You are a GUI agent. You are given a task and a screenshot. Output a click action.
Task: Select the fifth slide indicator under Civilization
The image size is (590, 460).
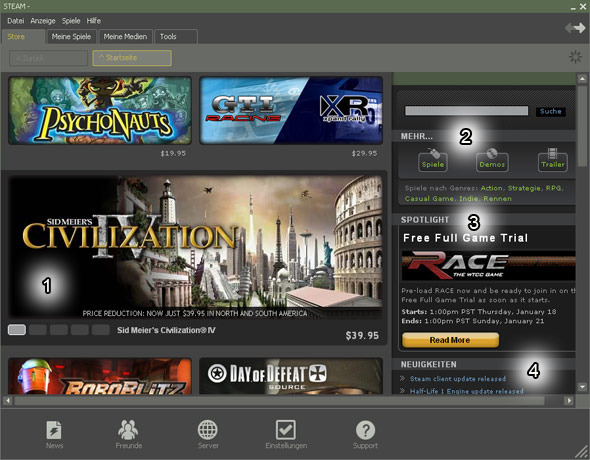(x=101, y=330)
